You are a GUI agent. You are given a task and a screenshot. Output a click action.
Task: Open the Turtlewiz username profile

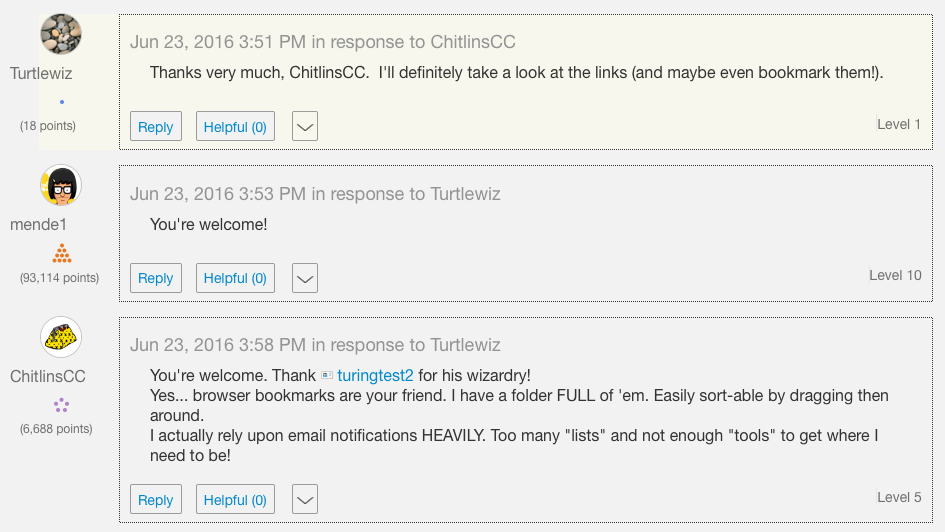point(41,74)
